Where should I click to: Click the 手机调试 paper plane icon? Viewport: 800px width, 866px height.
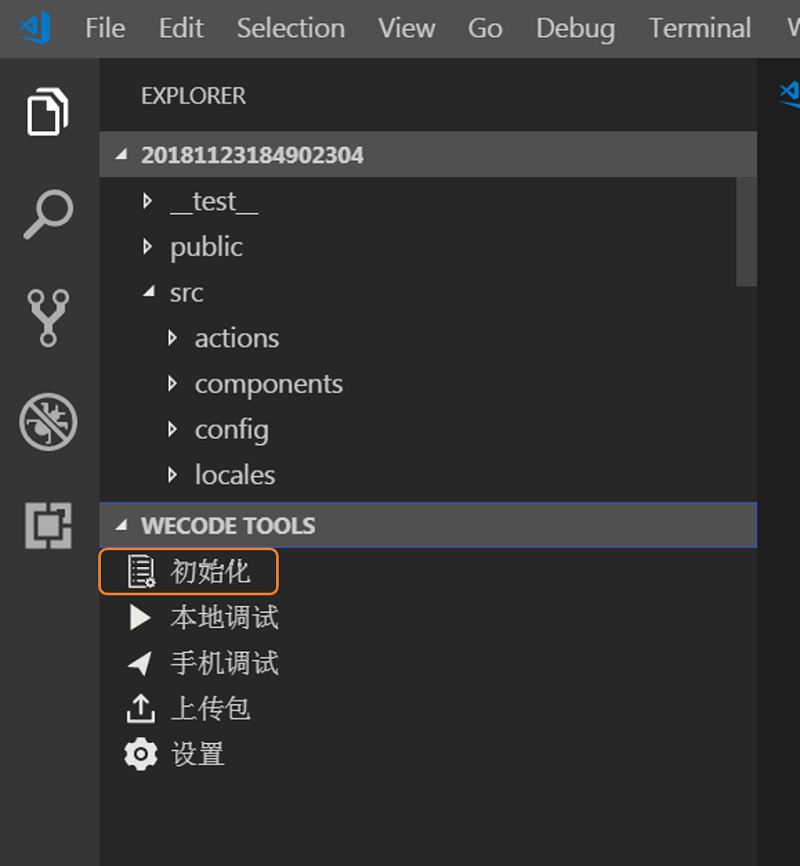point(141,663)
